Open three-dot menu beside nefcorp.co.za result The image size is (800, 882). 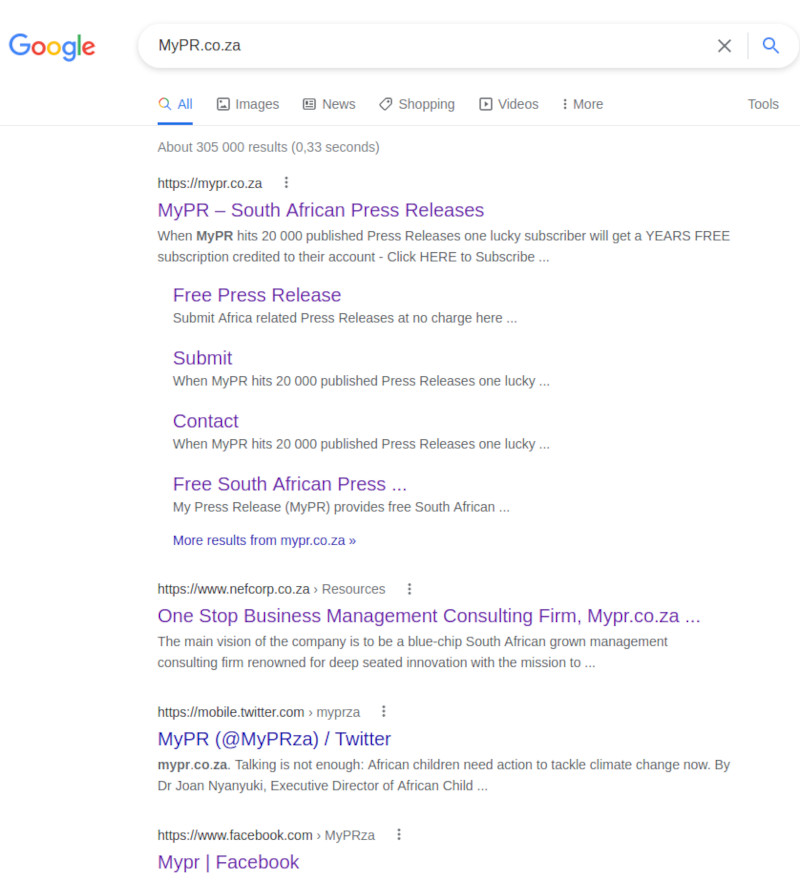(x=410, y=588)
